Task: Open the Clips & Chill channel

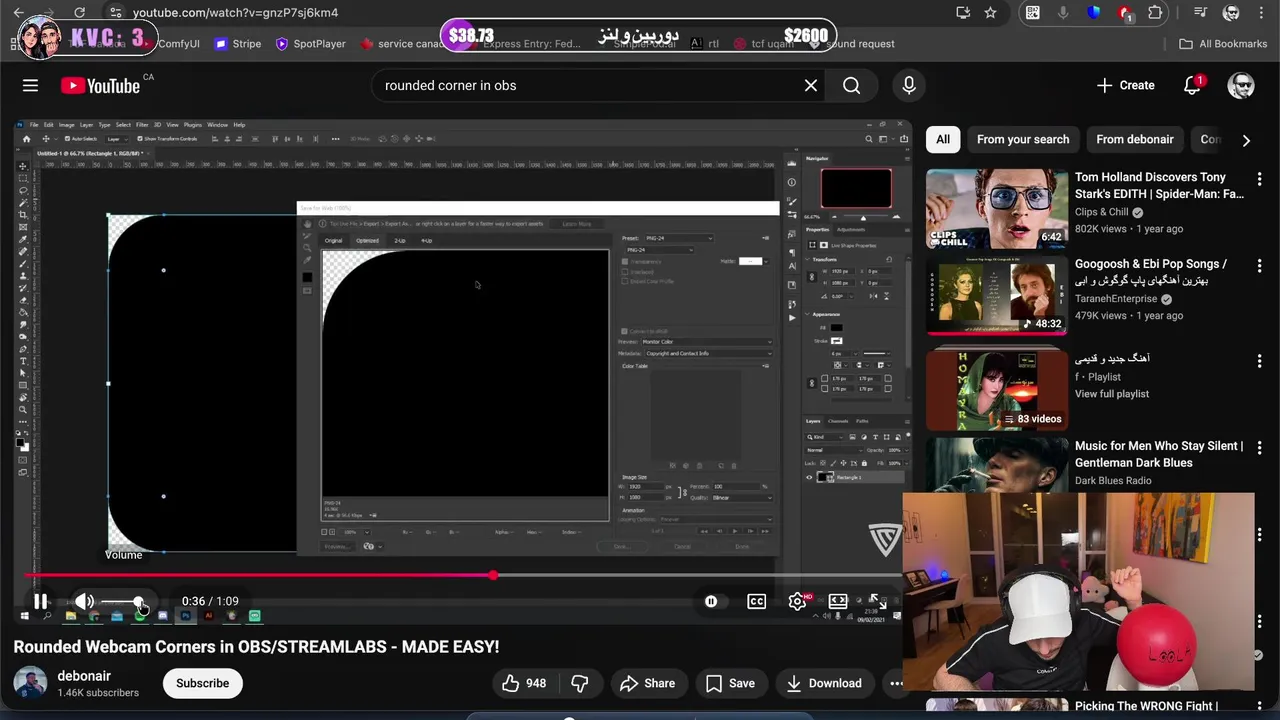Action: click(x=1101, y=212)
